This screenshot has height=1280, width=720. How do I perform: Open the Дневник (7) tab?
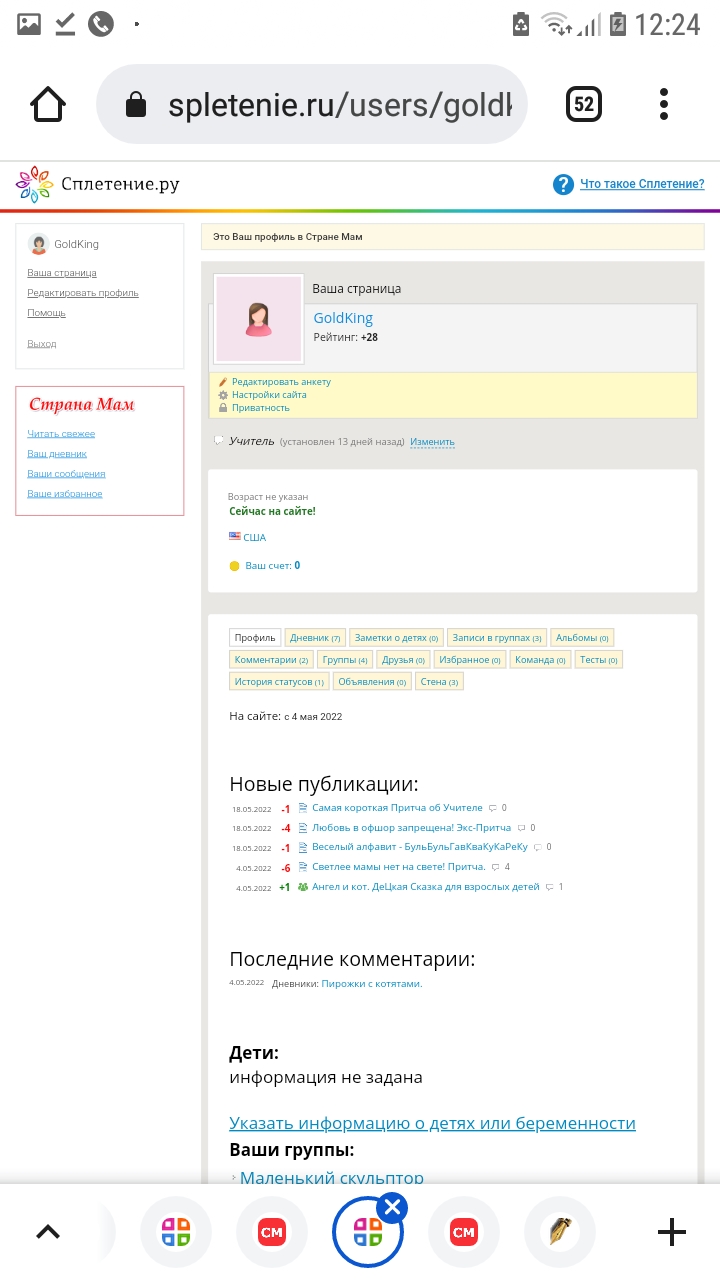[x=315, y=637]
